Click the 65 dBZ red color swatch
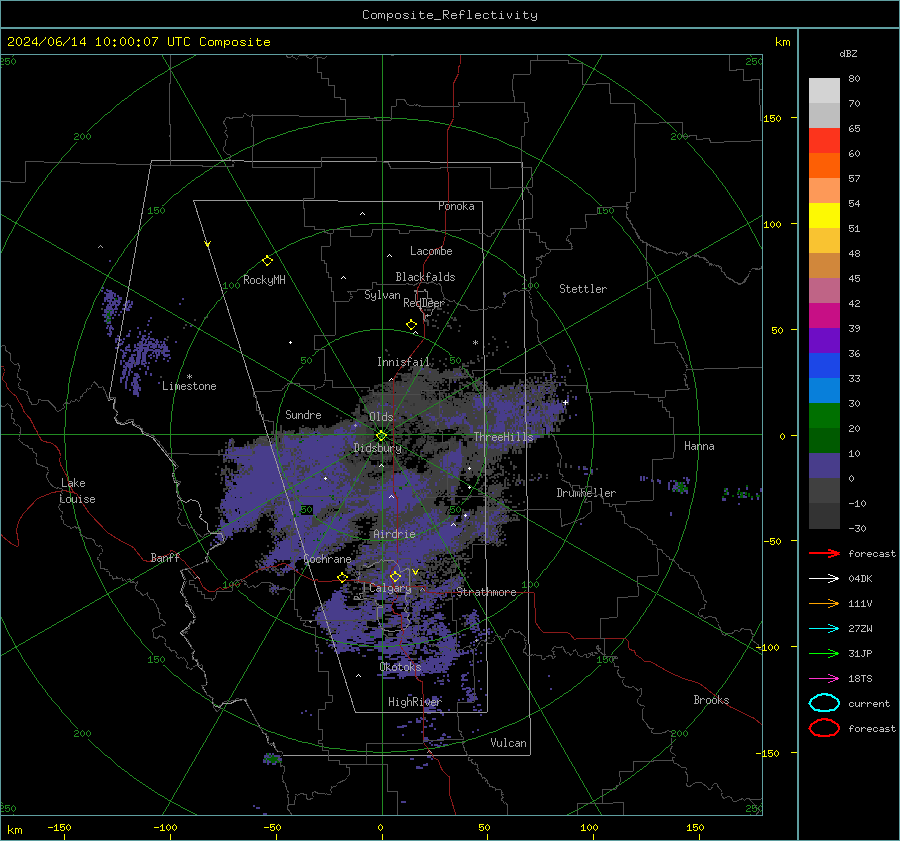900x841 pixels. pyautogui.click(x=824, y=140)
